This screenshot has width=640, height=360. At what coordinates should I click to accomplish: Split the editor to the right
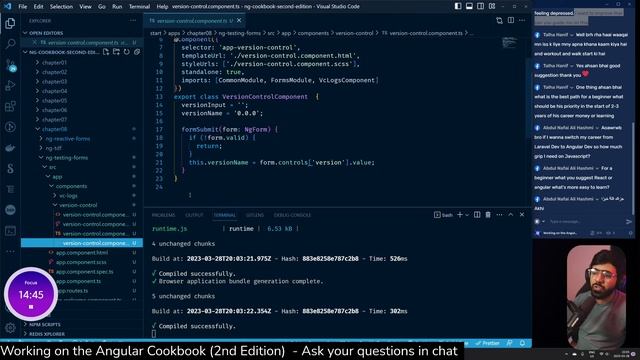[511, 20]
